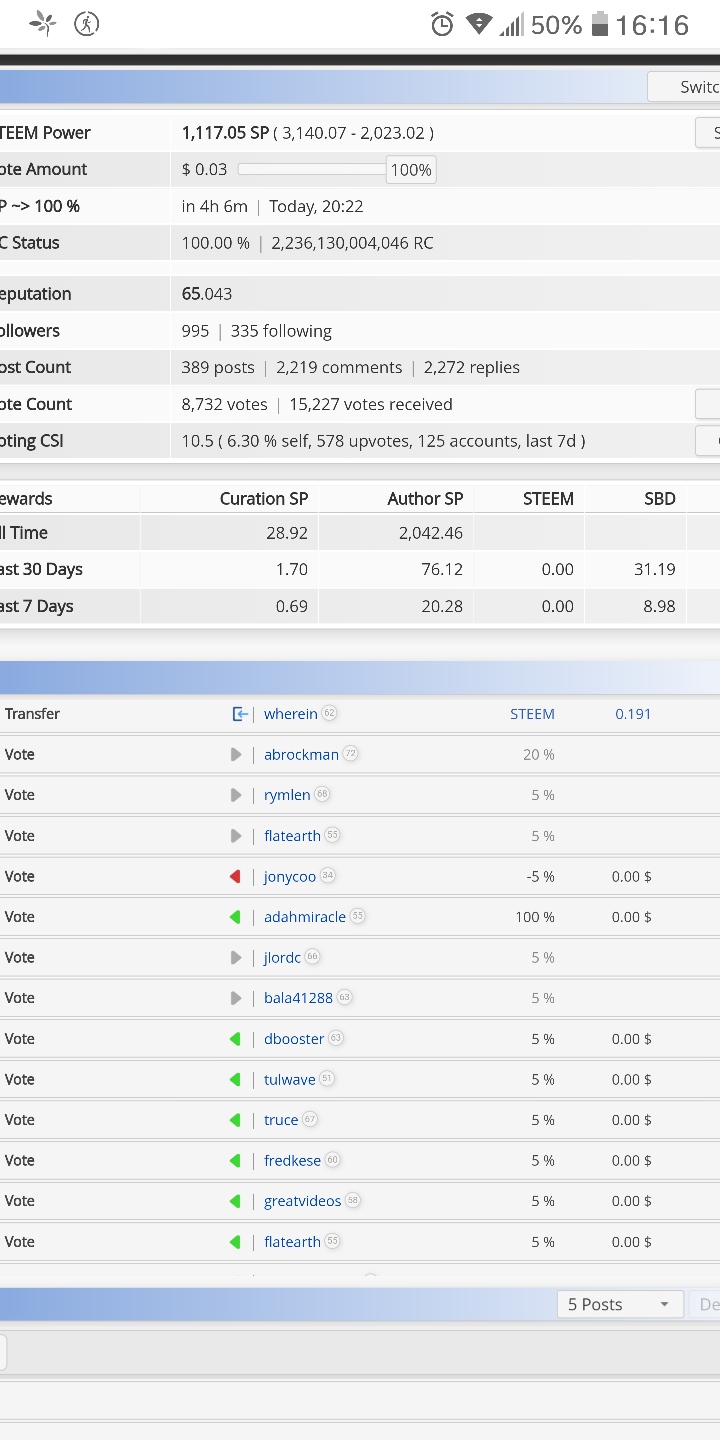Click the STEEM currency label in Transfer row
The image size is (720, 1440).
[532, 714]
